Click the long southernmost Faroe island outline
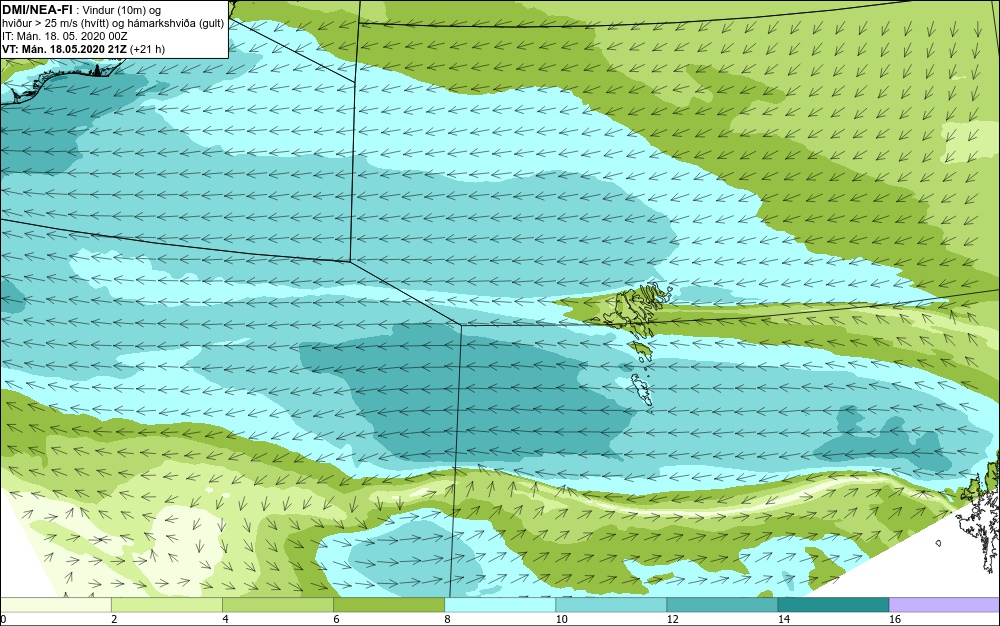Screen dimensions: 1000x626 point(642,390)
